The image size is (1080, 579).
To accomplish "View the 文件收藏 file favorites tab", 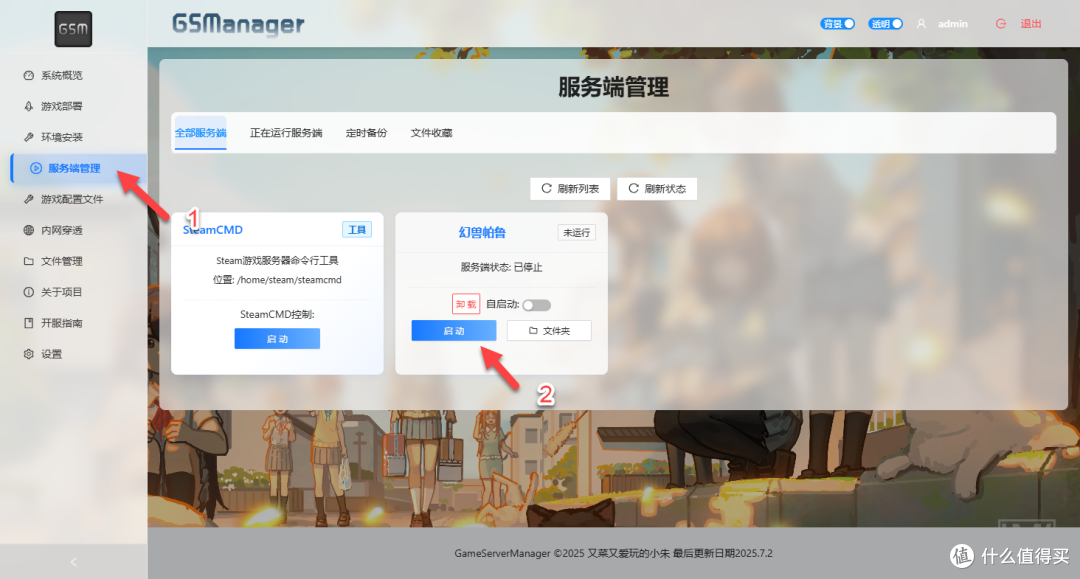I will click(x=430, y=131).
